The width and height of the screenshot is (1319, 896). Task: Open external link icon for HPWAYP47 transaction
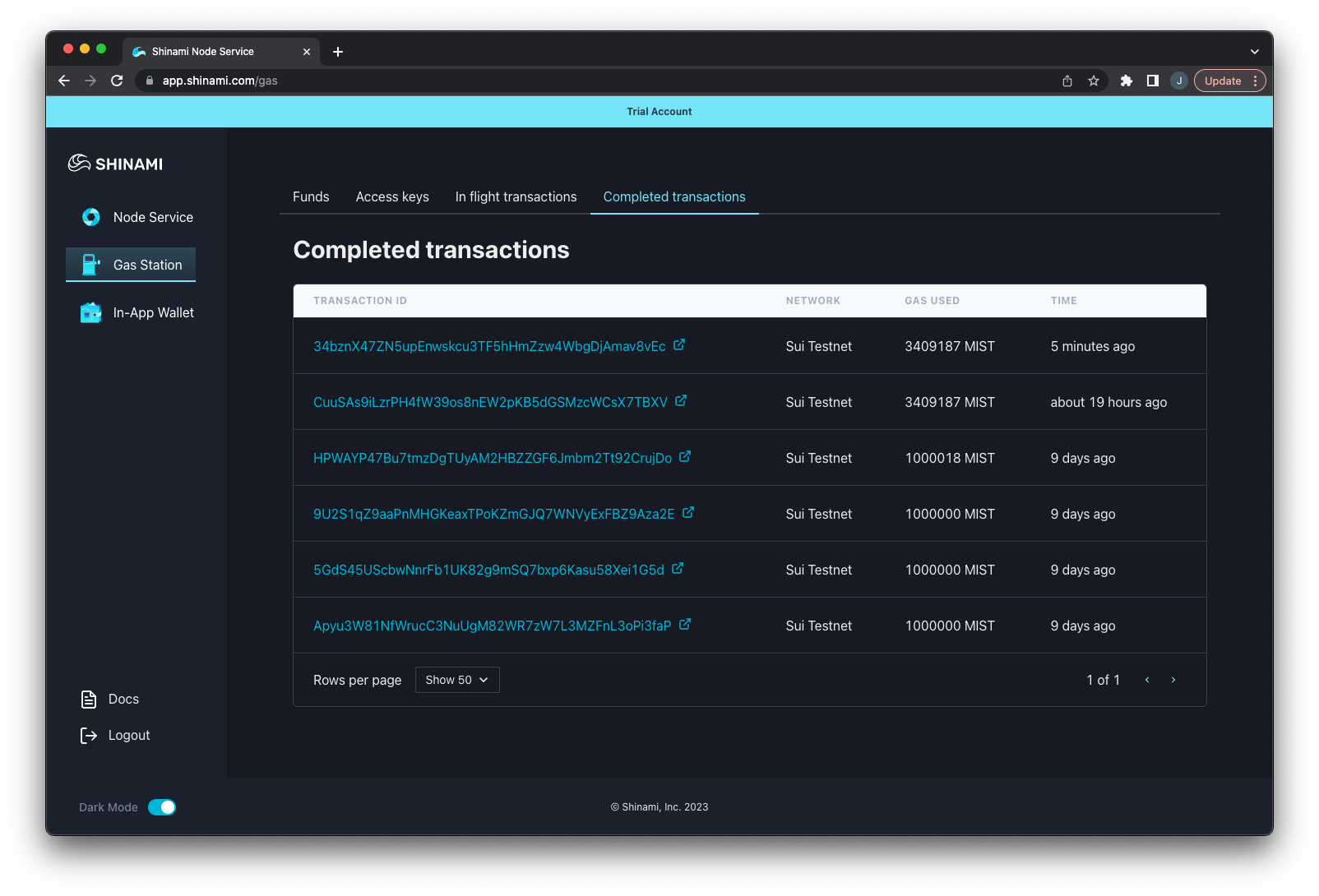[685, 457]
